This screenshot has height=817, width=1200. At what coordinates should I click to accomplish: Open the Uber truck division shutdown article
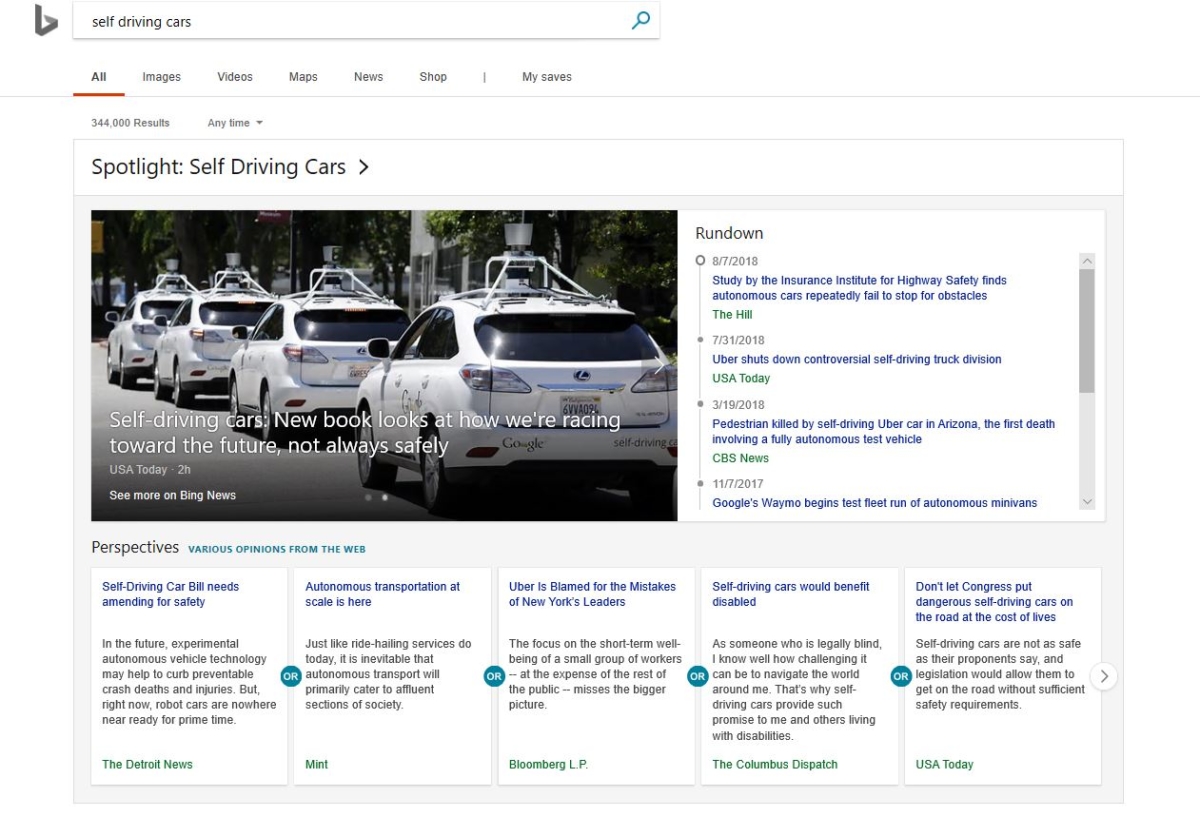(855, 359)
